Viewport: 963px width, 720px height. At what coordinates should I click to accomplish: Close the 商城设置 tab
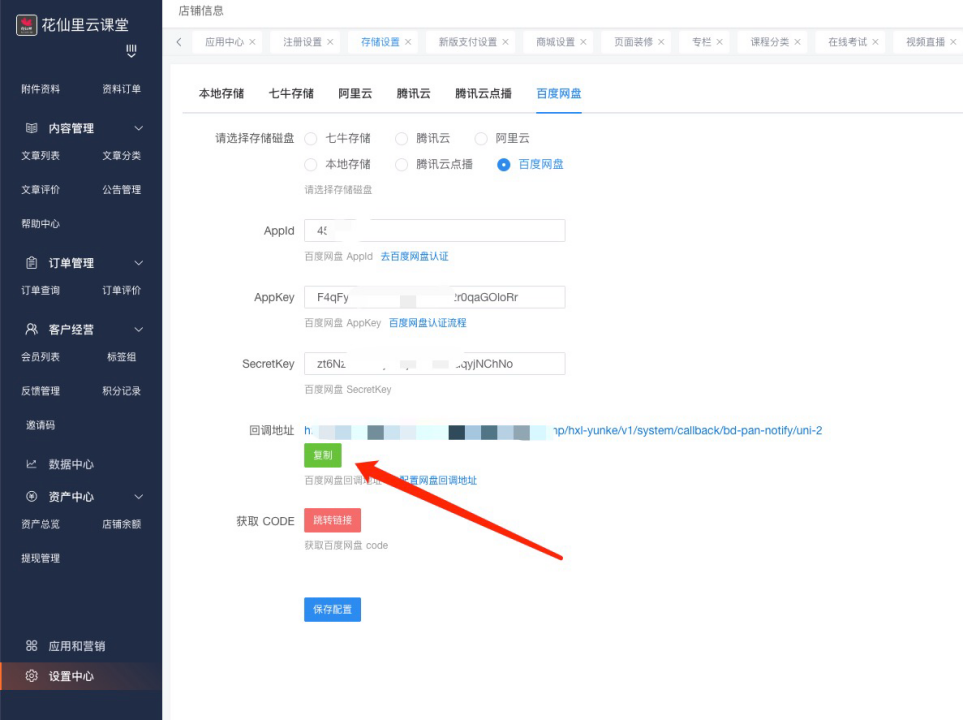click(583, 42)
